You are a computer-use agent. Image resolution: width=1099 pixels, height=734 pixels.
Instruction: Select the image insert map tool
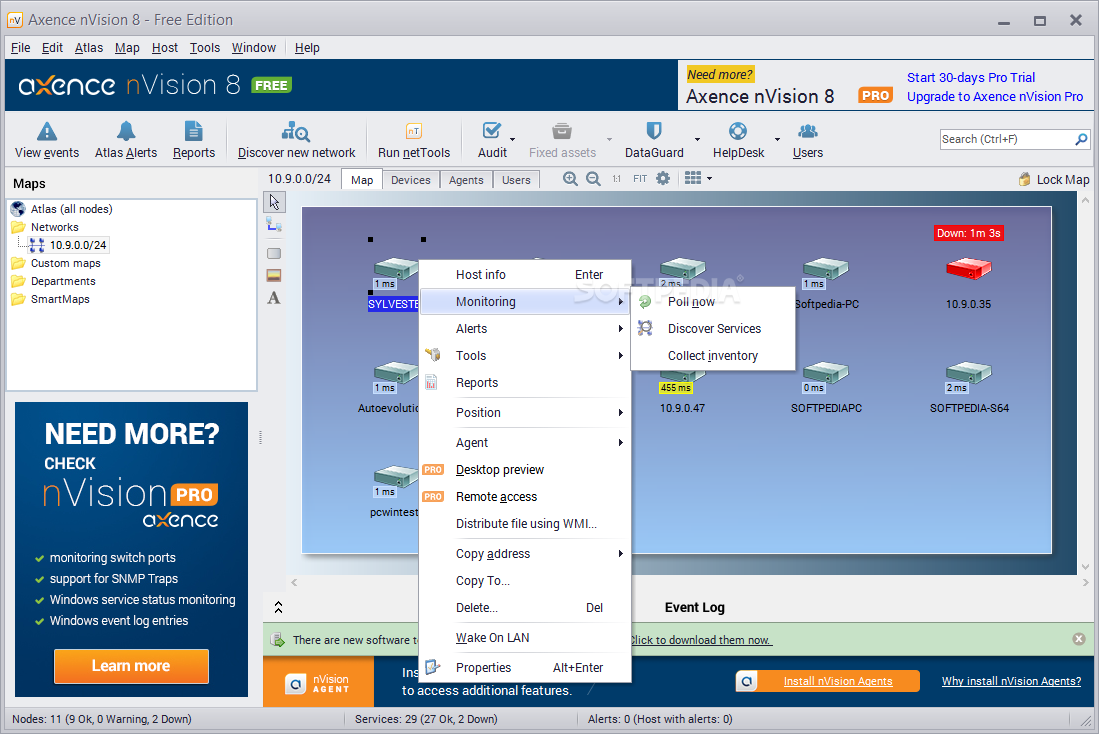click(274, 275)
